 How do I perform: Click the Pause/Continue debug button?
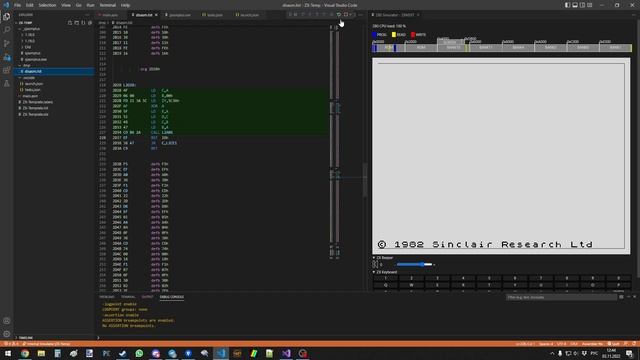pyautogui.click(x=296, y=15)
